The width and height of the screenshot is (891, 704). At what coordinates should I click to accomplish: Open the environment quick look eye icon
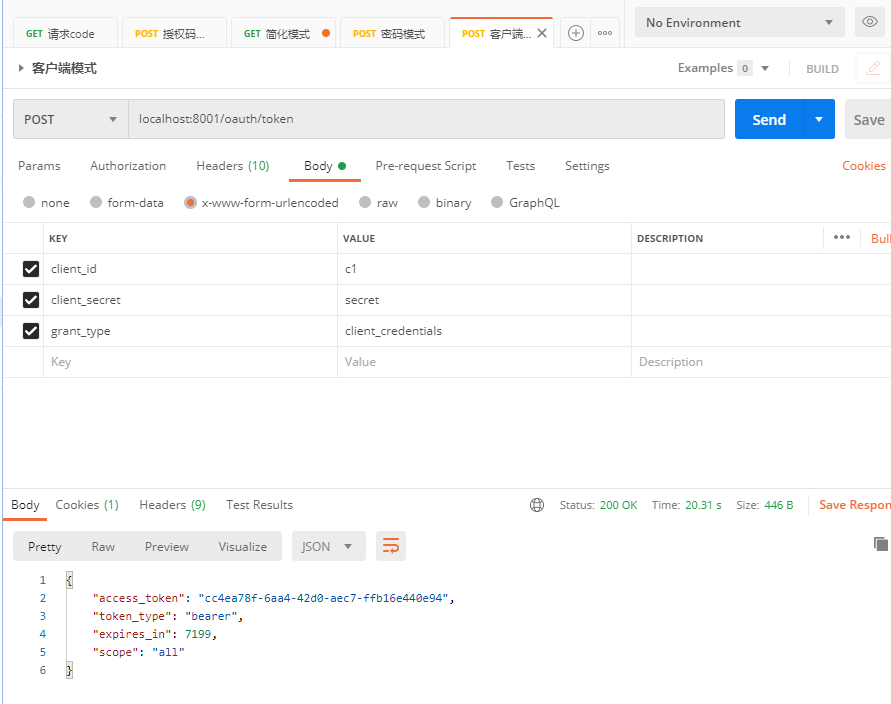tap(869, 21)
